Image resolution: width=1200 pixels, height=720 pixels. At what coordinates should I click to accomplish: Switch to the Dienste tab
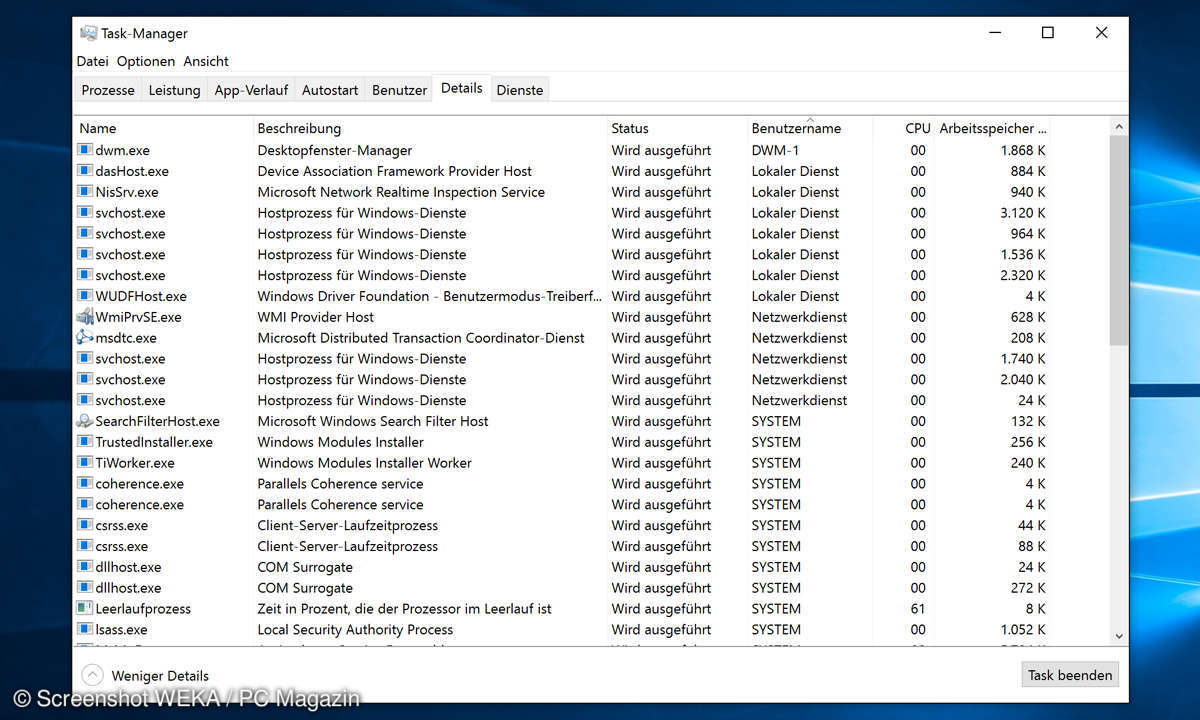pos(520,90)
